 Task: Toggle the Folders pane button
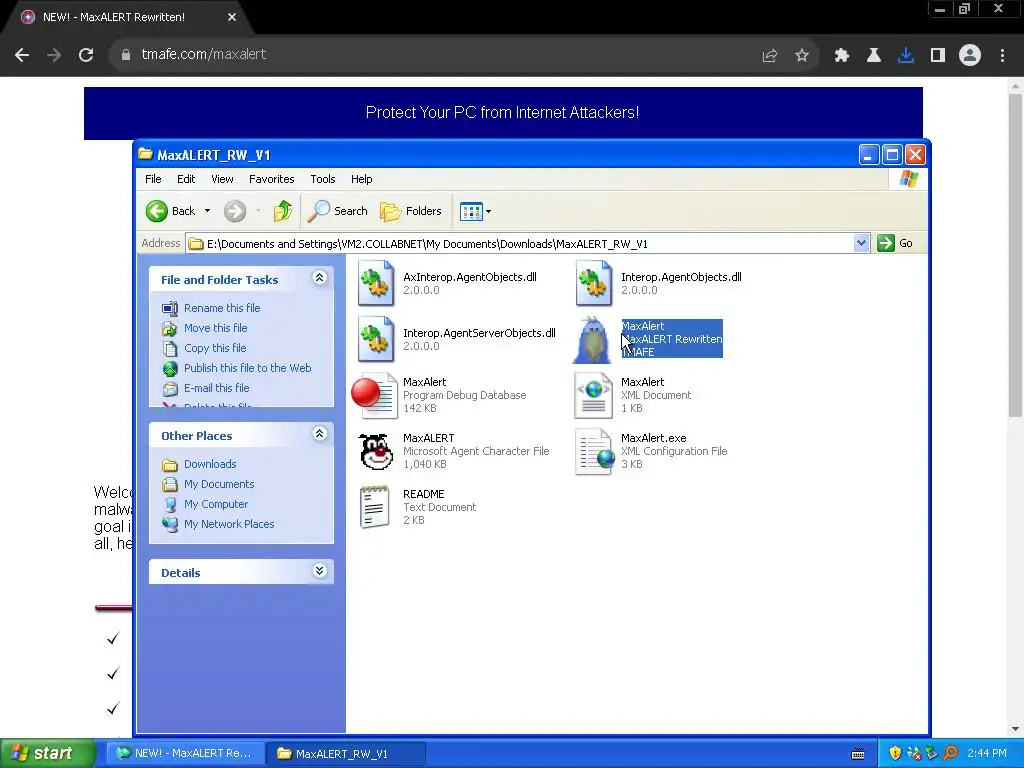pos(411,211)
